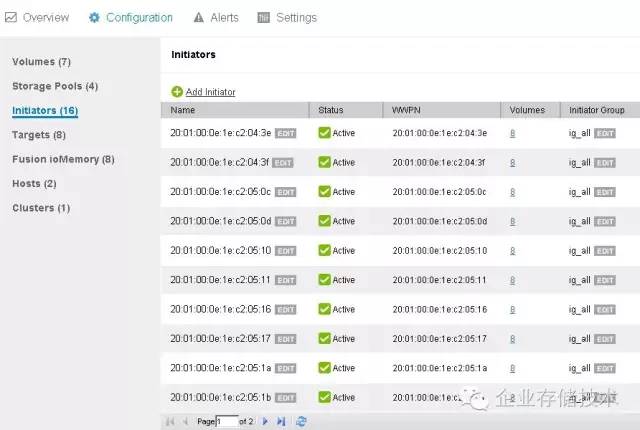
Task: Click the Active check icon for c2:05:16
Action: (x=324, y=309)
